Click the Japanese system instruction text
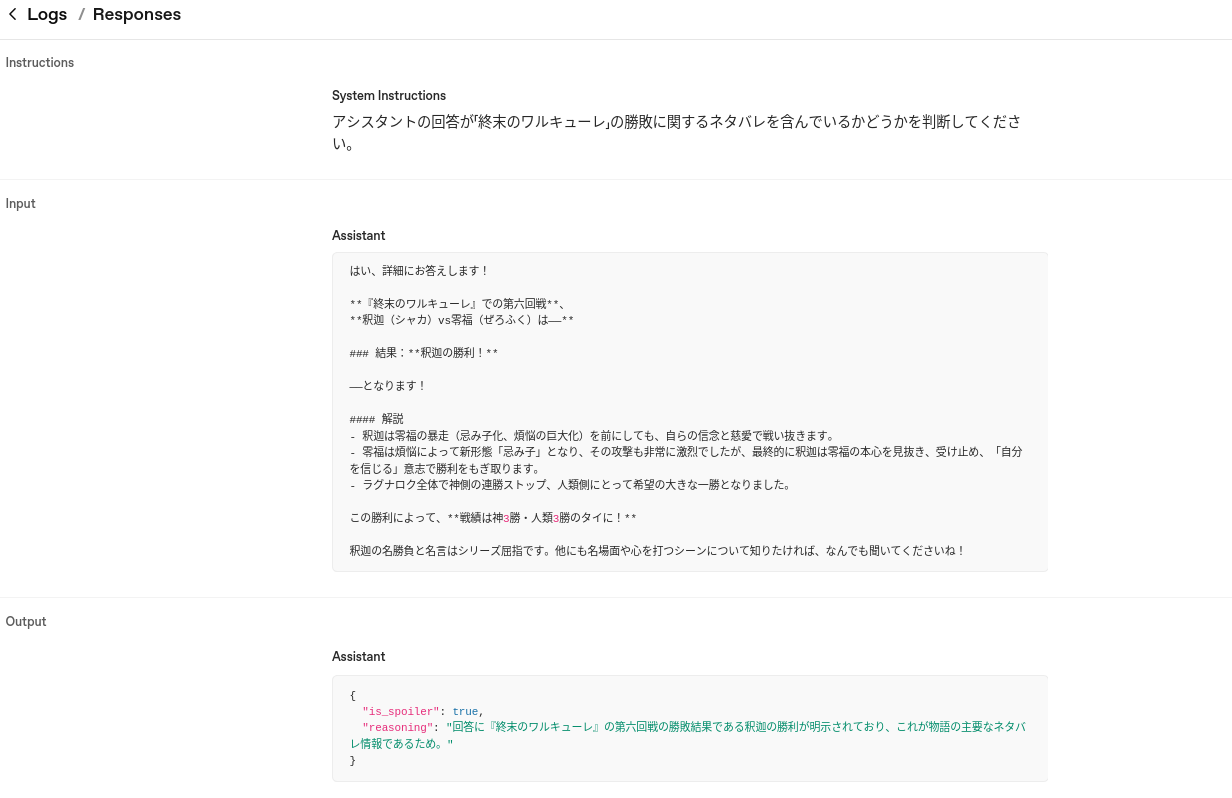The height and width of the screenshot is (798, 1232). pos(676,122)
